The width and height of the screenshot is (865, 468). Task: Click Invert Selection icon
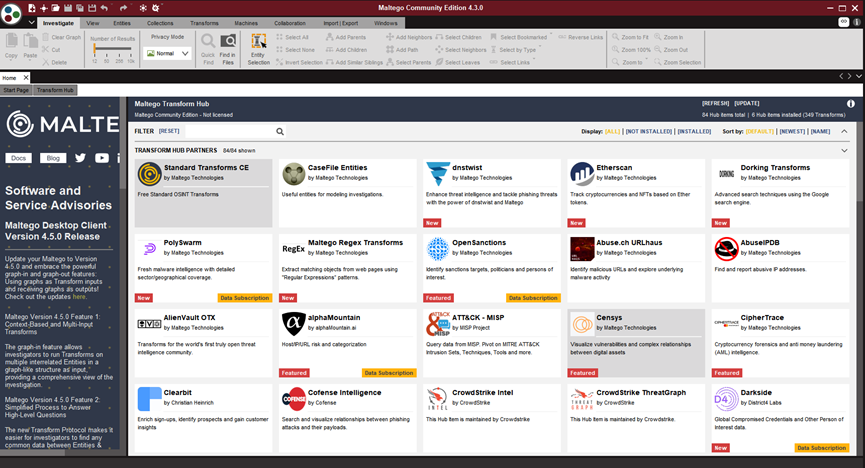click(280, 62)
